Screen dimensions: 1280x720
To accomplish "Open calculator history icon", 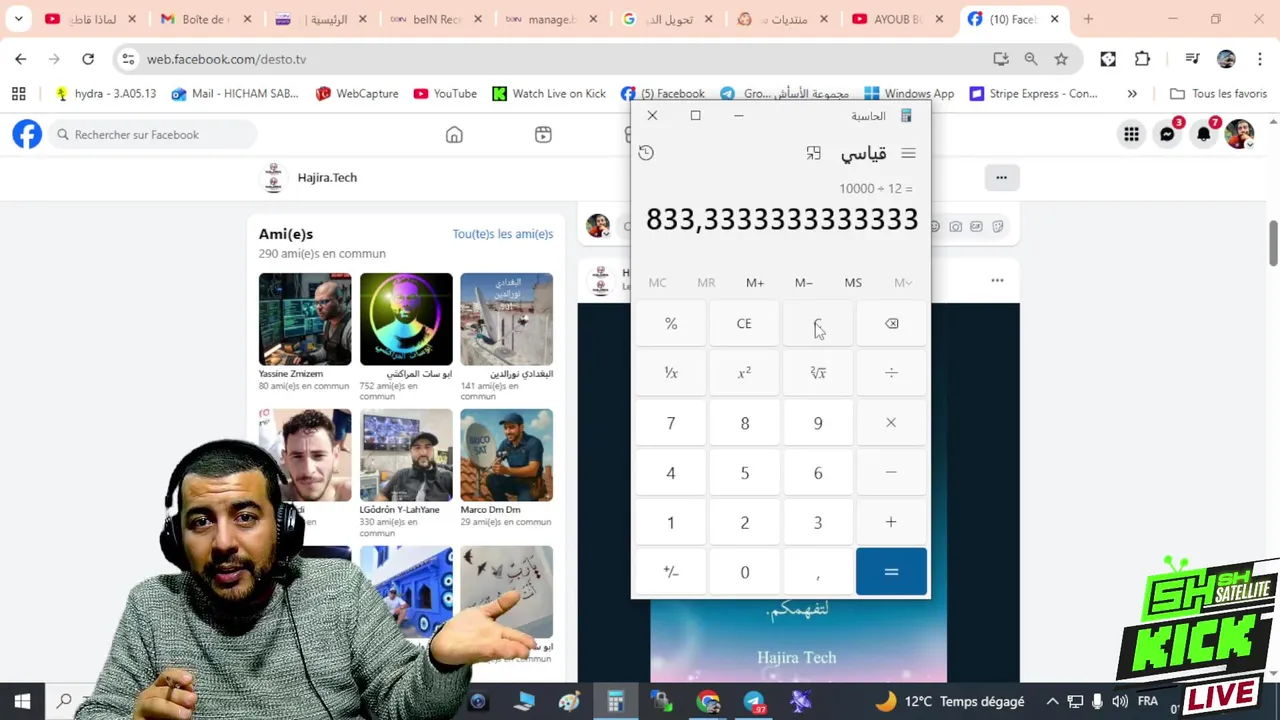I will tap(646, 153).
